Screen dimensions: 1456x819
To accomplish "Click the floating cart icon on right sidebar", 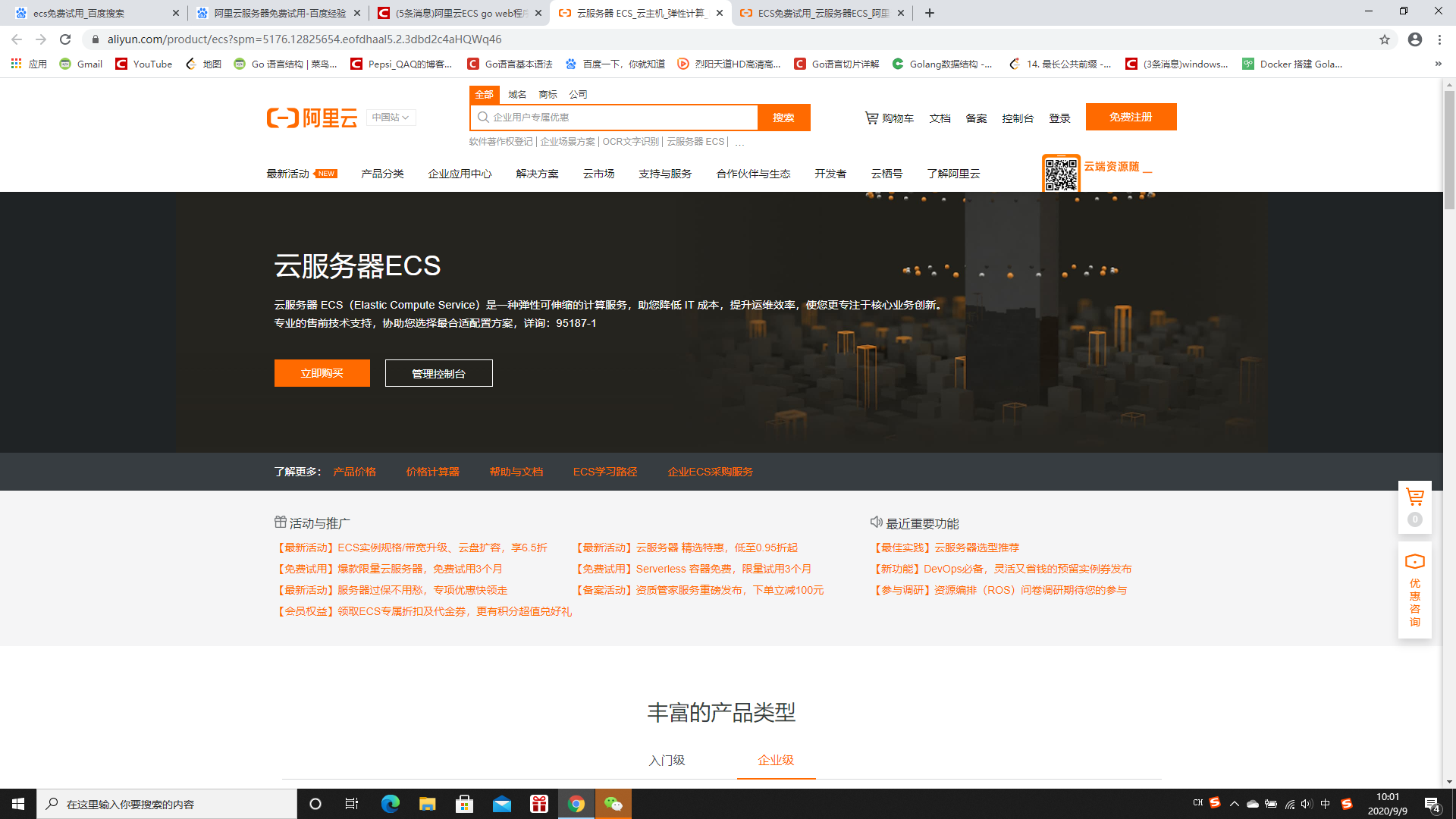I will tap(1414, 497).
